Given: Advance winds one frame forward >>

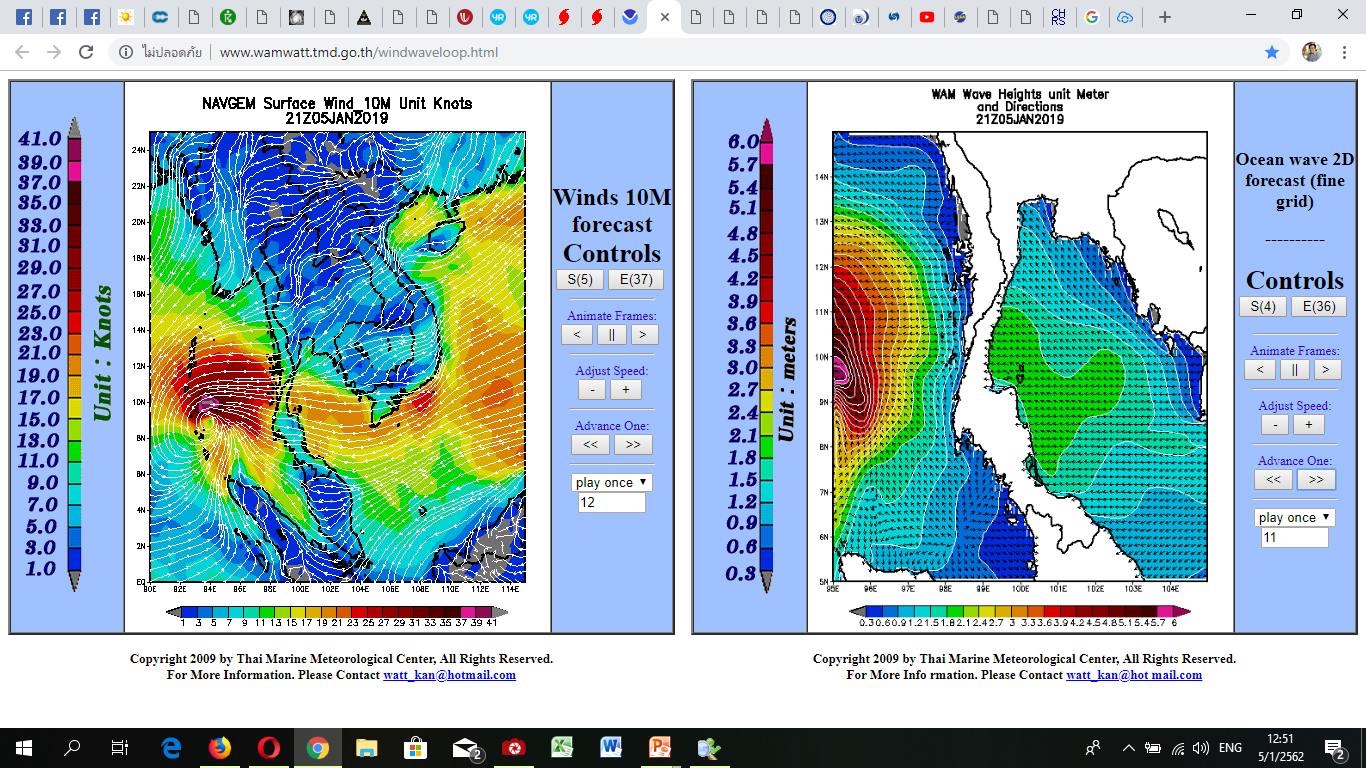Looking at the screenshot, I should [x=633, y=444].
